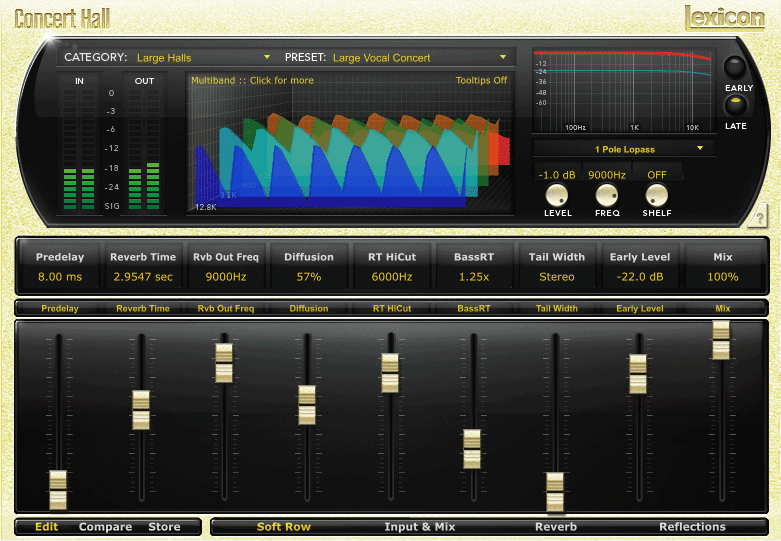This screenshot has width=781, height=541.
Task: Turn the SHELF knob
Action: click(656, 195)
